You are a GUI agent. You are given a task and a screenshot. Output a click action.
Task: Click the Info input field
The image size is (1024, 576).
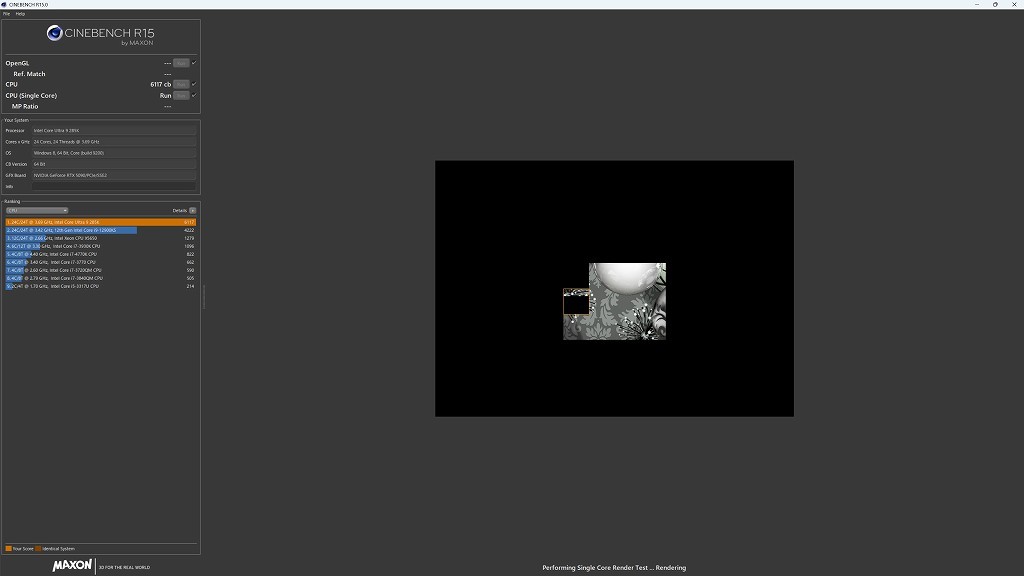point(114,187)
